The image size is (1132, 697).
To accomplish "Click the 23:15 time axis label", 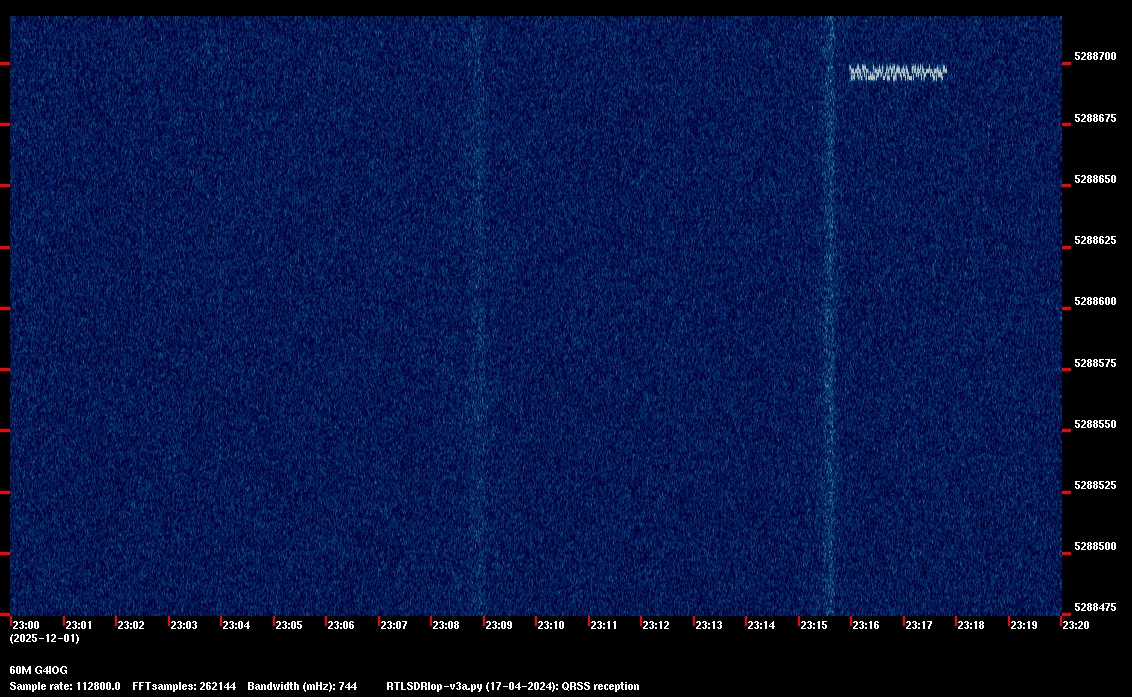I will [x=814, y=625].
